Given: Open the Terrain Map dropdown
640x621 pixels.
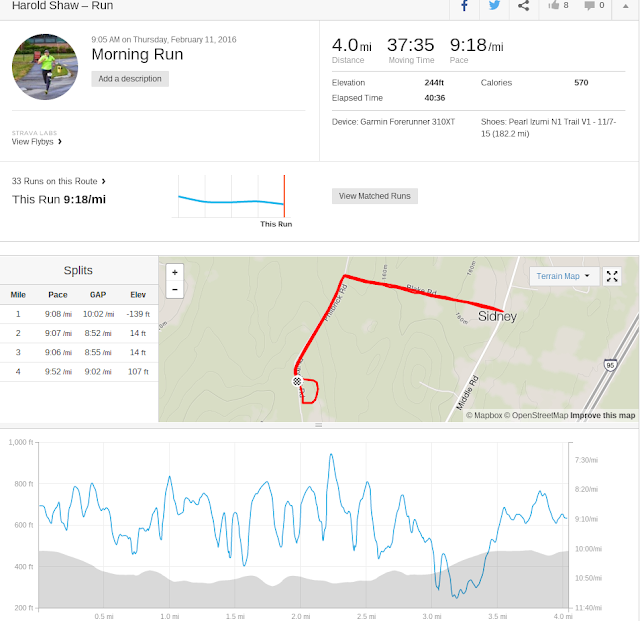Looking at the screenshot, I should point(566,277).
